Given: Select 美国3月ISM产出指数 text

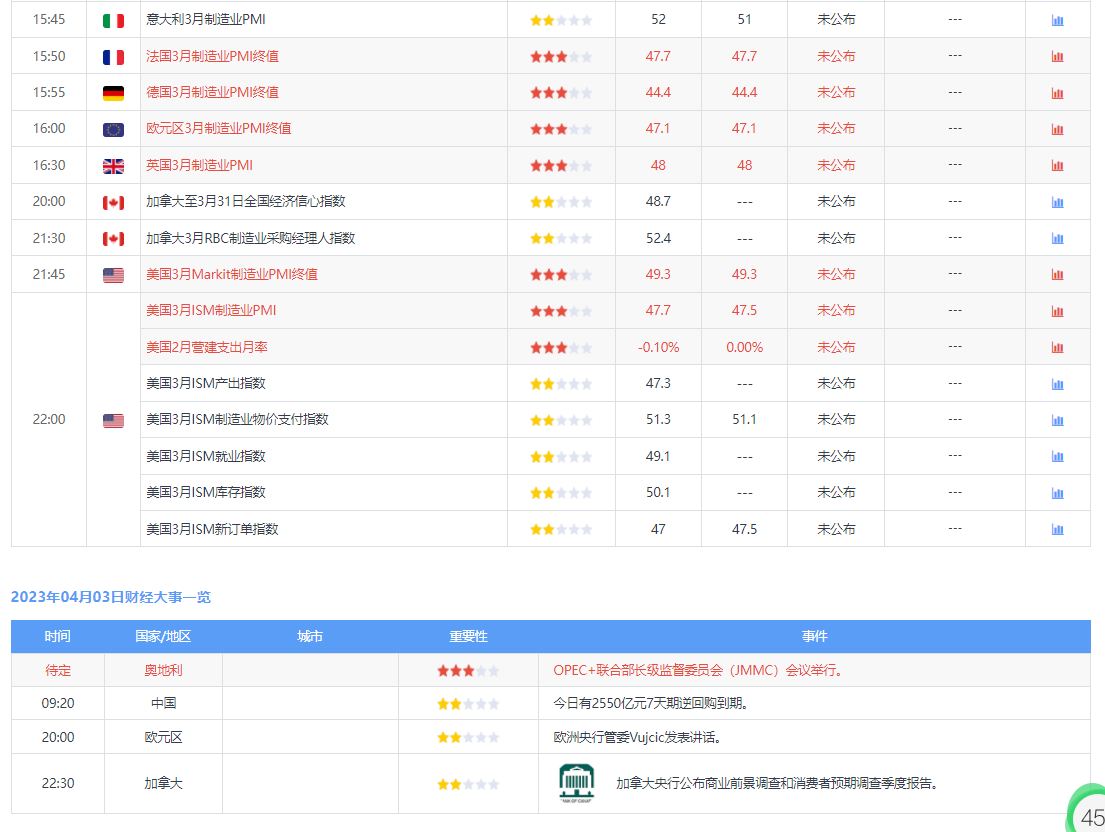Looking at the screenshot, I should click(206, 383).
